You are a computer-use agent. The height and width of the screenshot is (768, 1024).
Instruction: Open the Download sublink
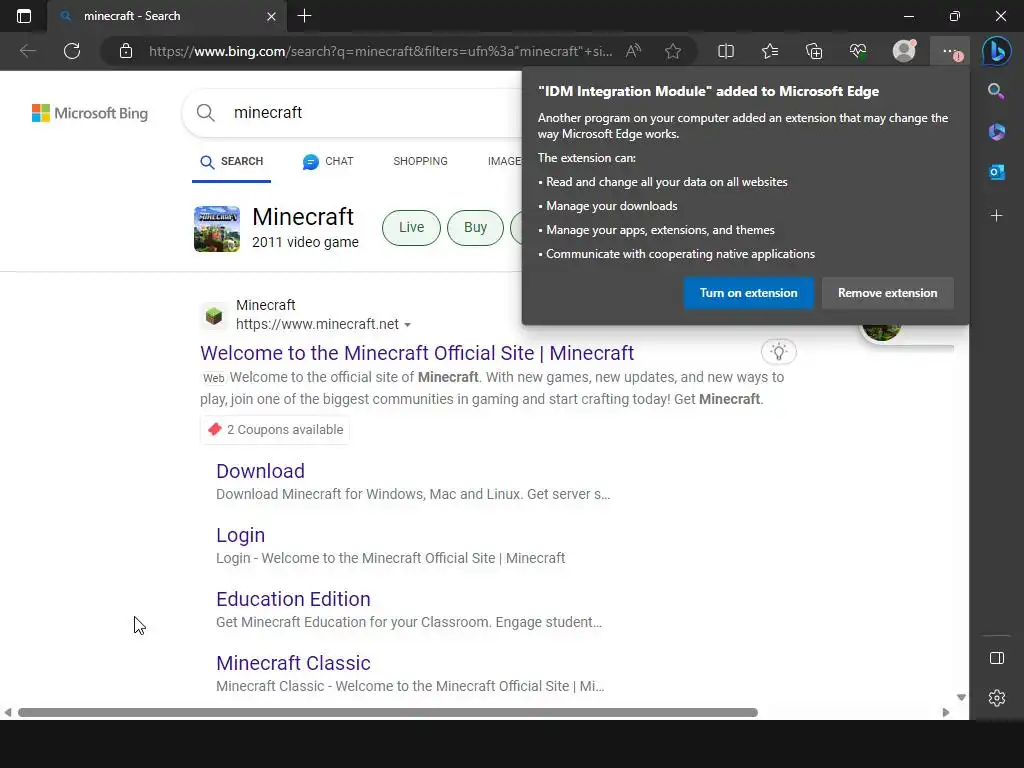260,471
